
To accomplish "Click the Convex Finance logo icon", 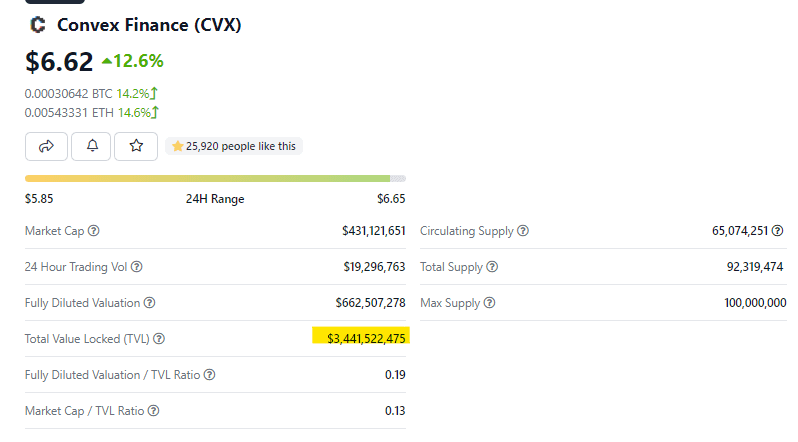I will click(x=38, y=24).
